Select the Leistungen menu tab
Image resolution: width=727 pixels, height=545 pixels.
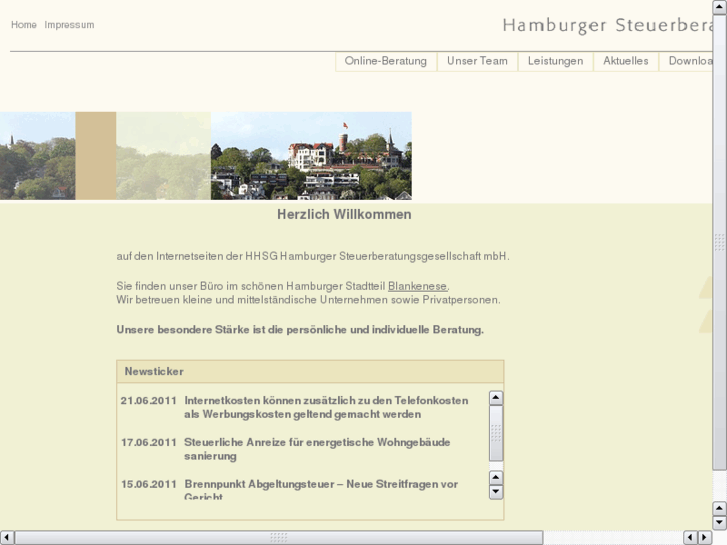[x=555, y=61]
